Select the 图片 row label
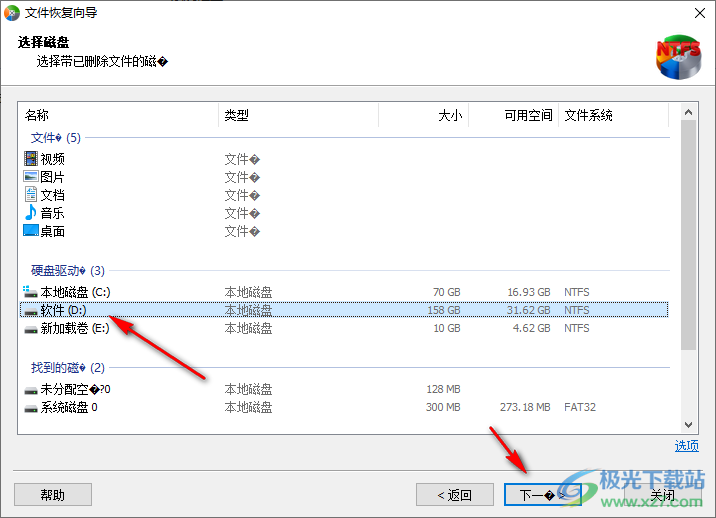Viewport: 716px width, 518px height. [x=53, y=177]
